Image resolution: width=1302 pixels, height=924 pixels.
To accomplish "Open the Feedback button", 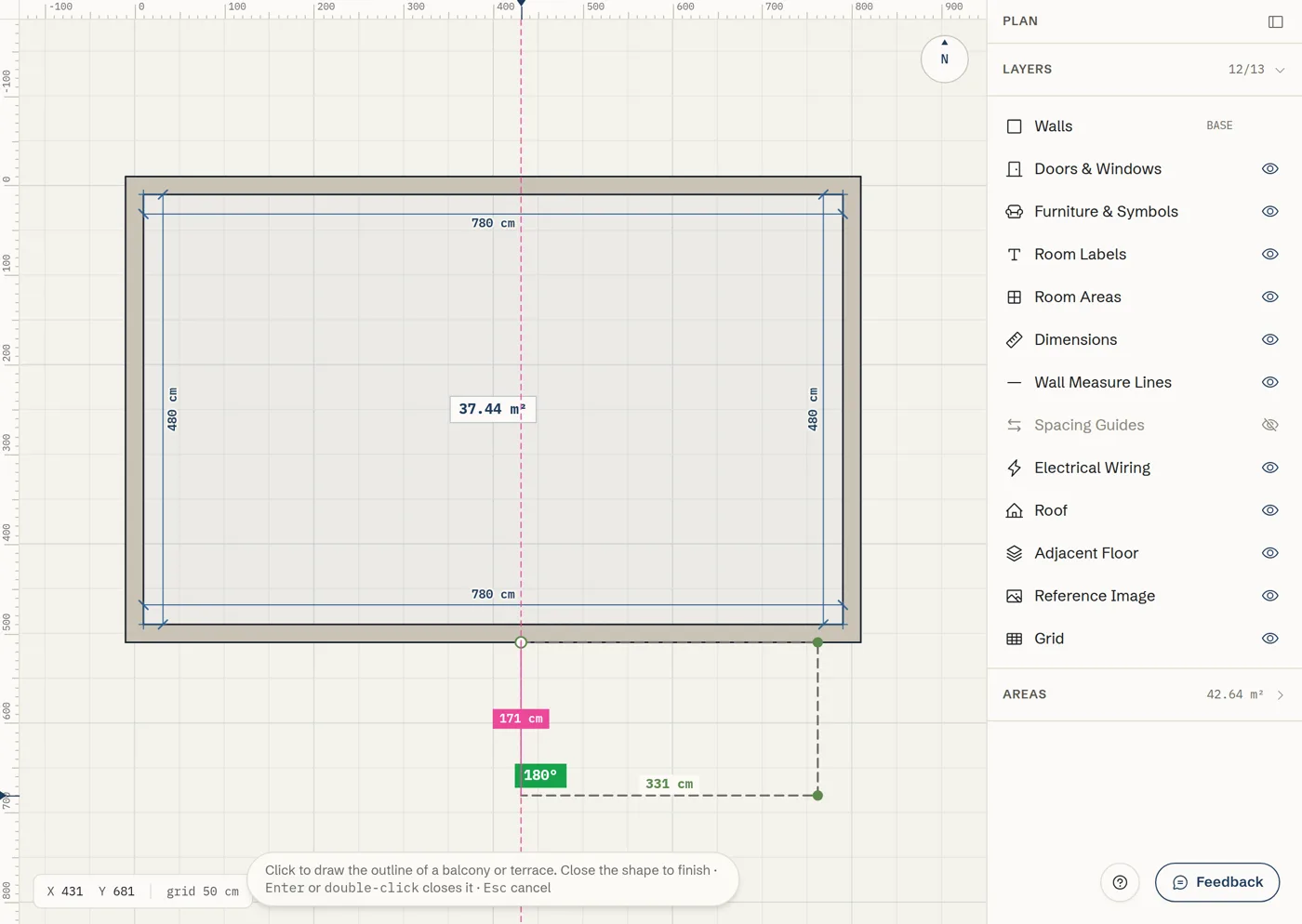I will tap(1217, 883).
